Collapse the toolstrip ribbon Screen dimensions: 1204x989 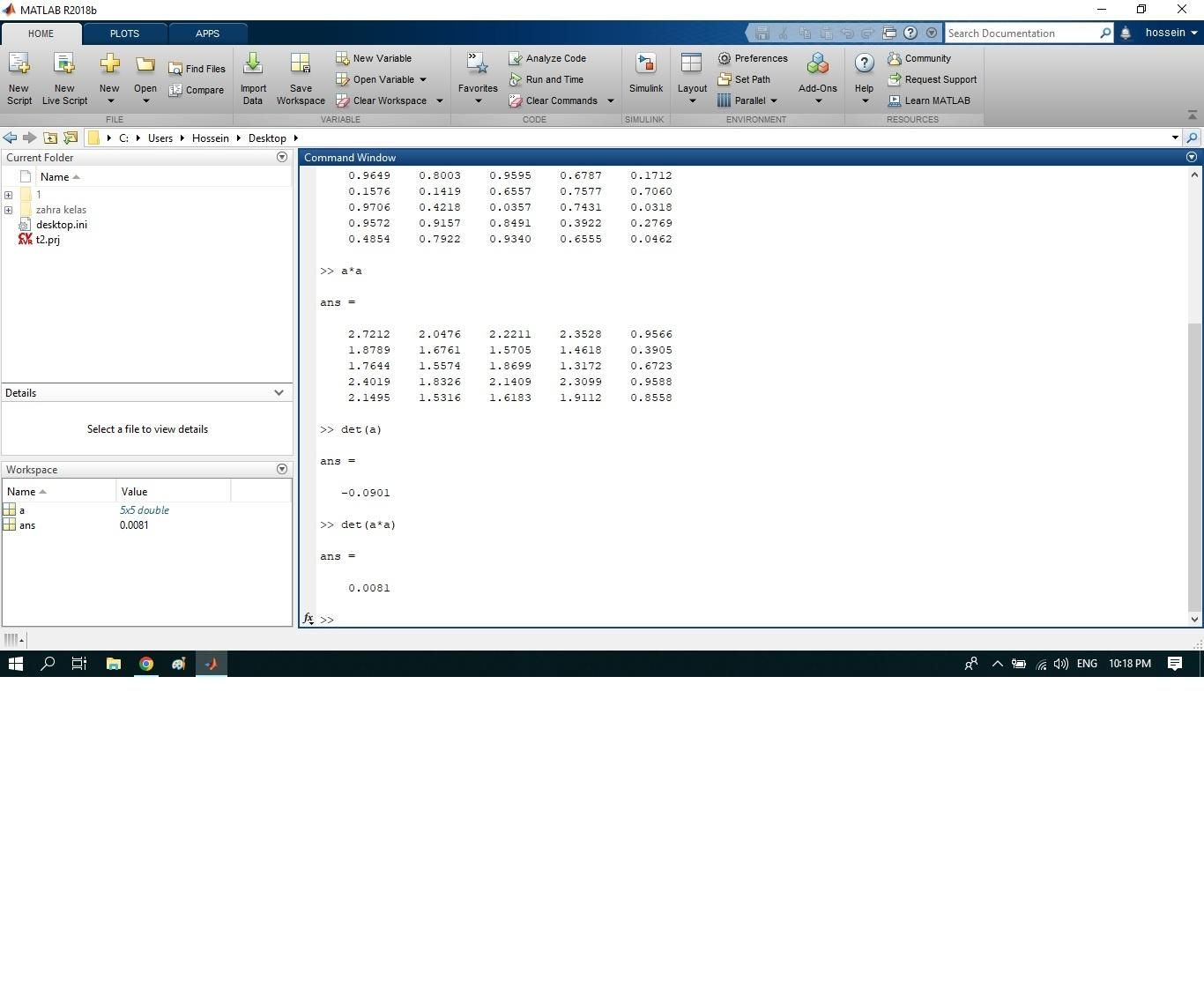1192,115
